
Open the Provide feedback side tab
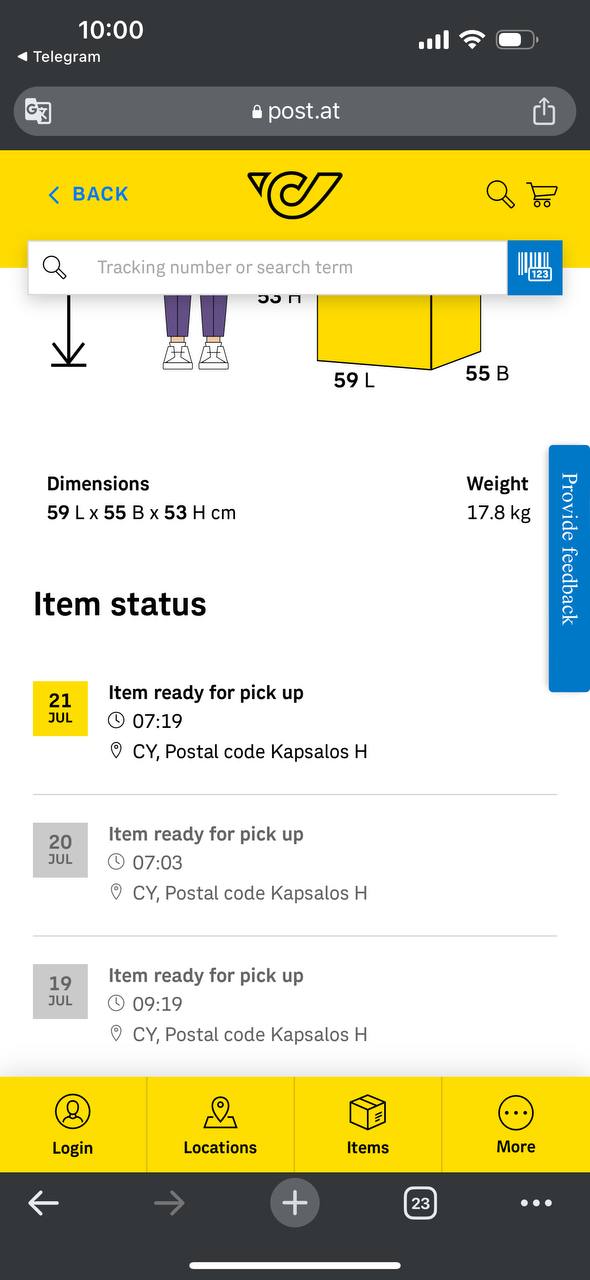pos(569,568)
